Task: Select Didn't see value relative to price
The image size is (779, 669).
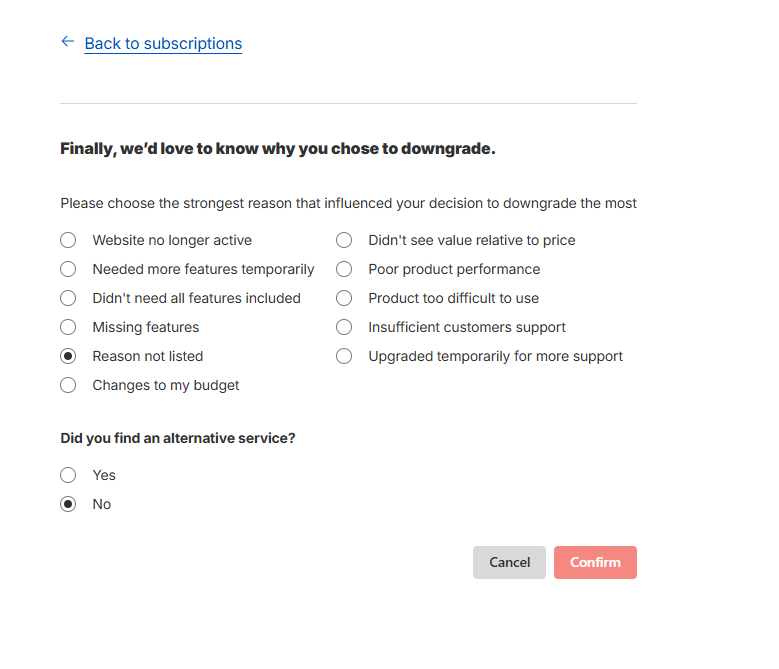Action: coord(344,240)
